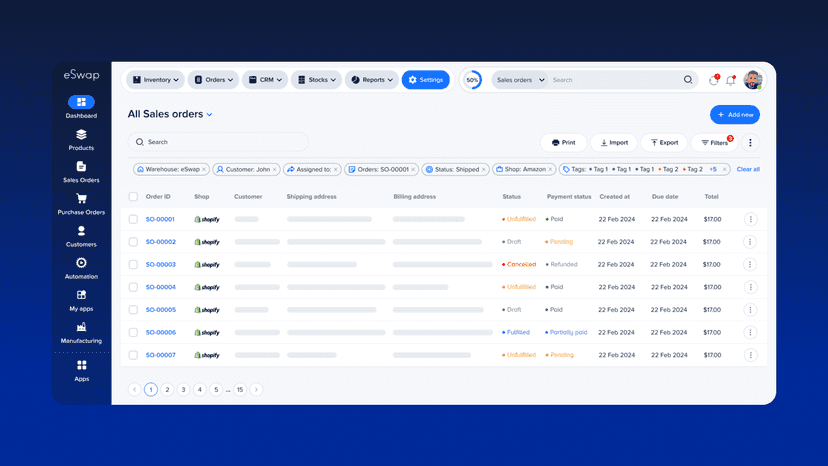Open row actions menu for SO-00003
The height and width of the screenshot is (466, 828).
click(x=750, y=265)
